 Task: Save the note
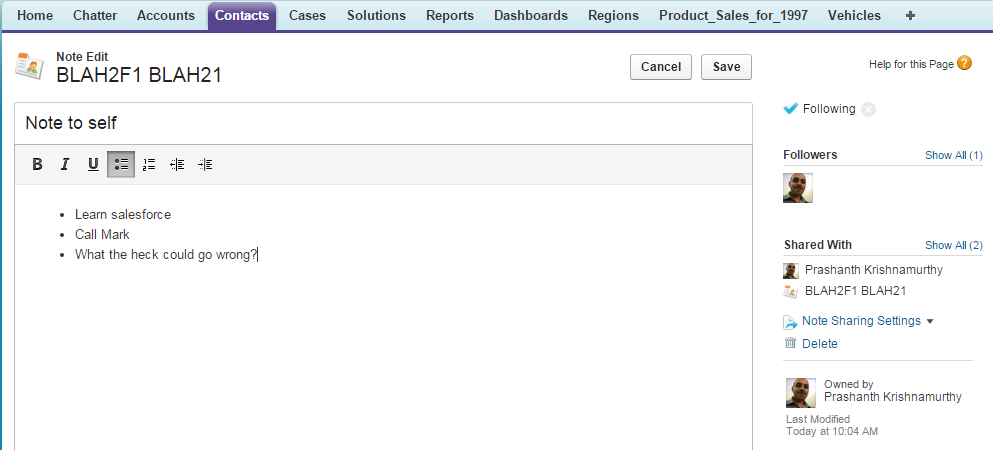pyautogui.click(x=726, y=67)
